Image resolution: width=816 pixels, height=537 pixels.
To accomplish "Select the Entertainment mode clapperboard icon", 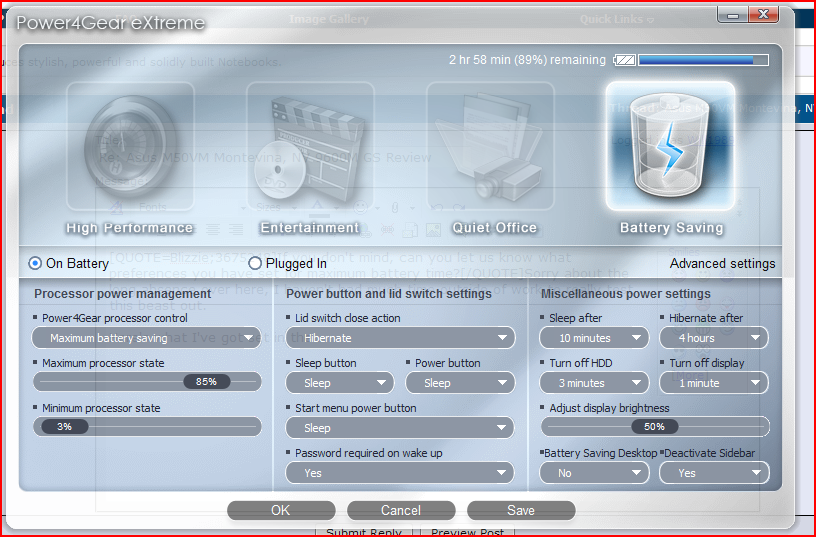I will point(310,146).
